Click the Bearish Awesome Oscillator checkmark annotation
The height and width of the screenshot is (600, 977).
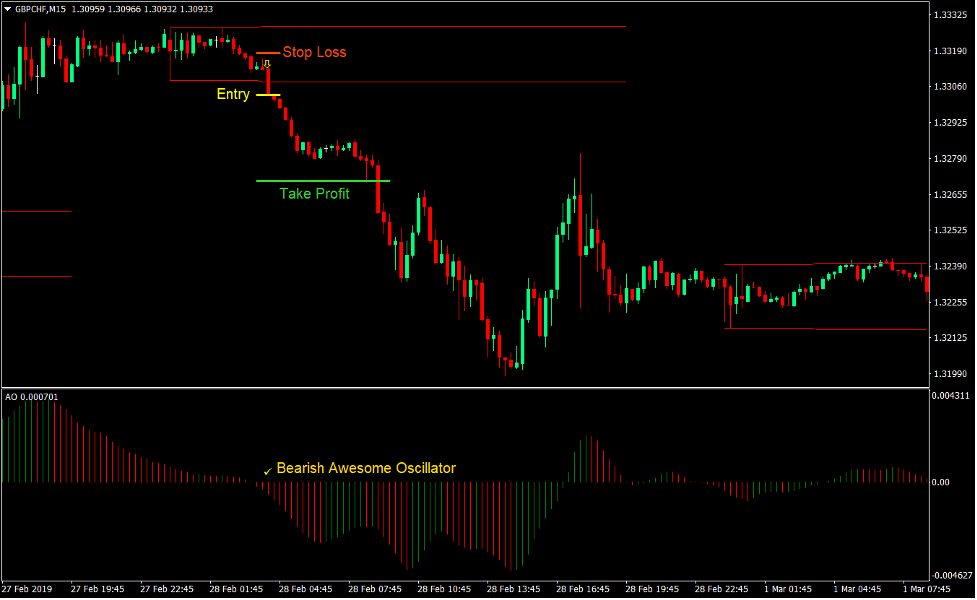point(267,468)
